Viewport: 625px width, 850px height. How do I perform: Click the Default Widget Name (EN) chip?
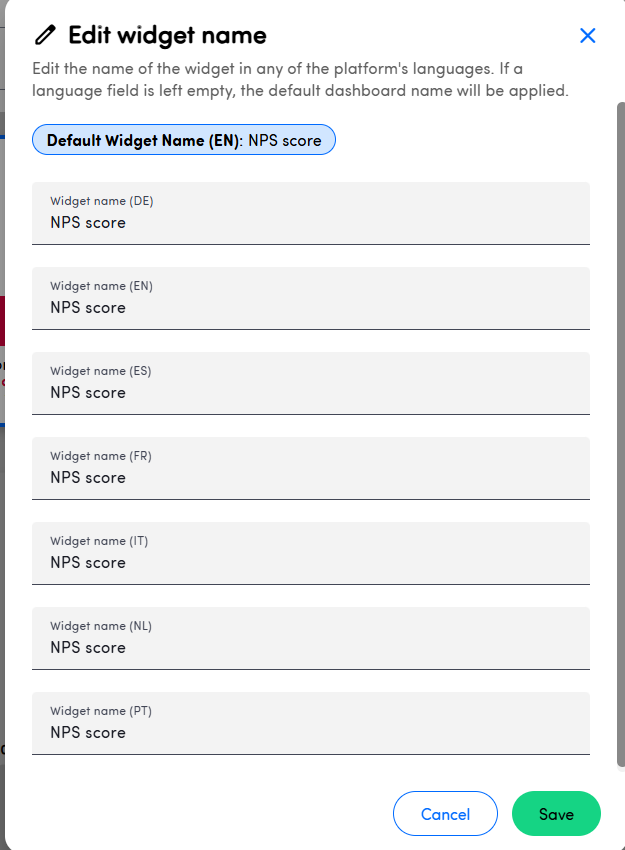tap(184, 140)
